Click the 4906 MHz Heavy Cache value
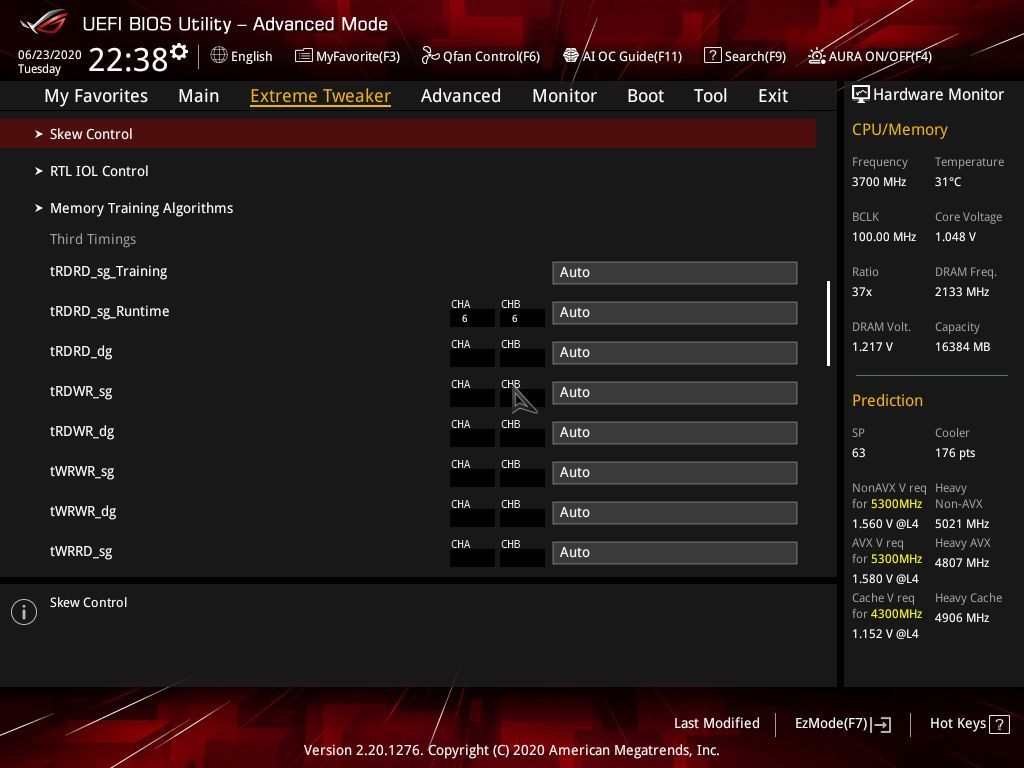 (x=961, y=618)
